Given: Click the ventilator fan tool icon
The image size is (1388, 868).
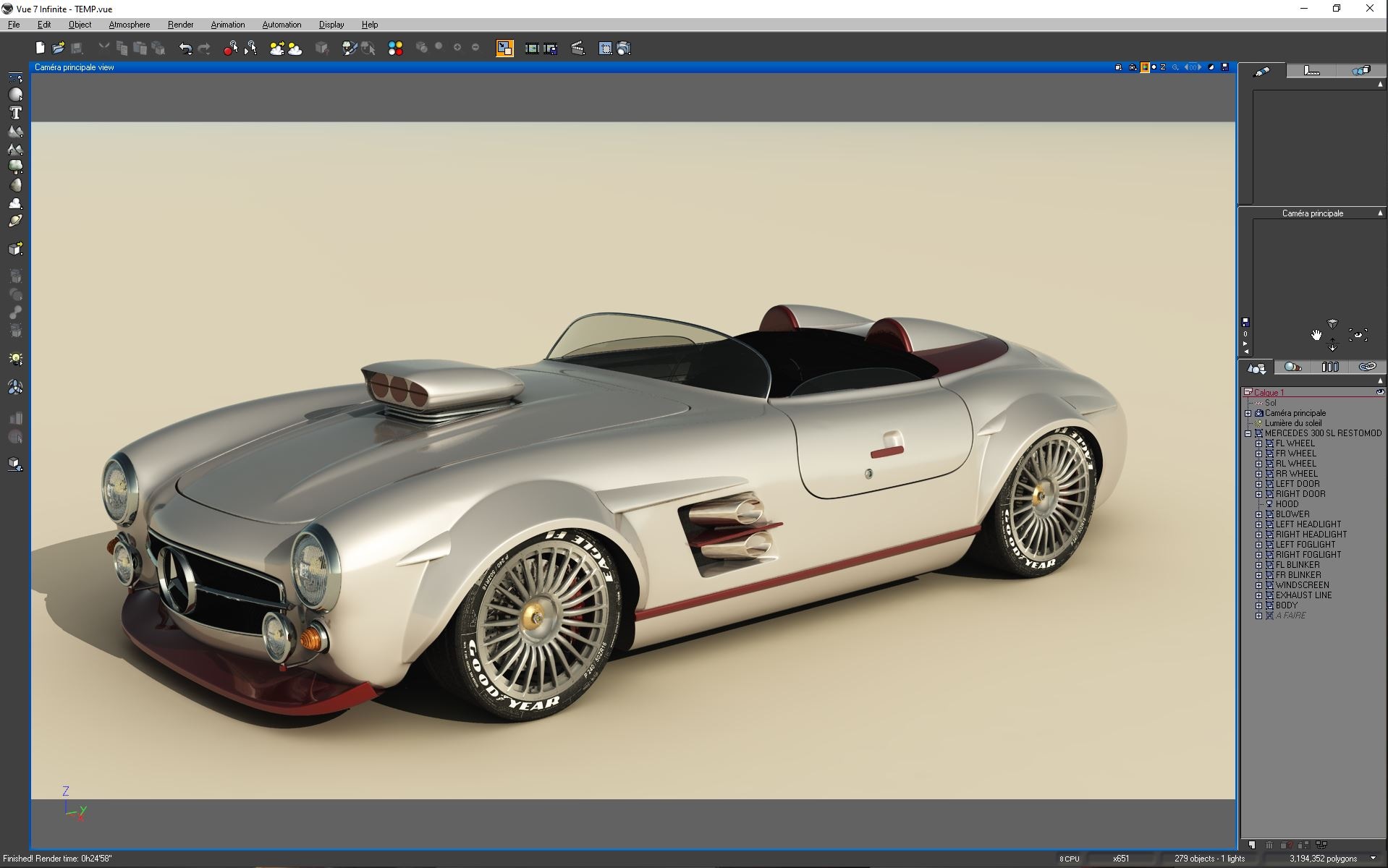Looking at the screenshot, I should [x=15, y=388].
